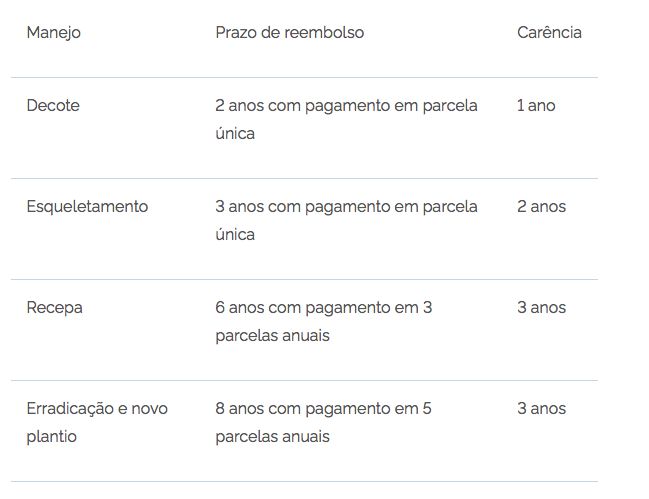Click the Prazo de reembolso header
The width and height of the screenshot is (649, 499).
289,32
